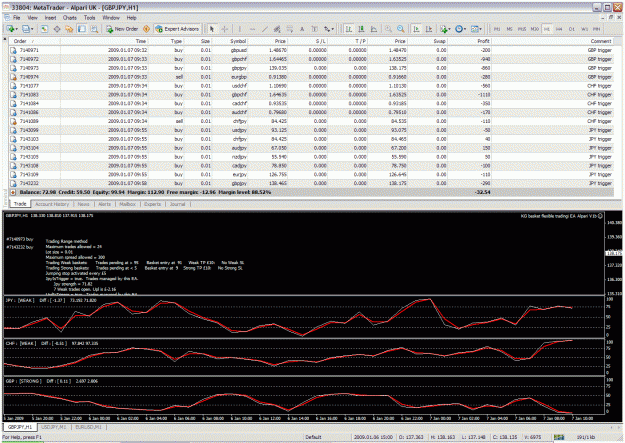Click the New Order button
Screen dimensions: 625x443
click(x=122, y=29)
